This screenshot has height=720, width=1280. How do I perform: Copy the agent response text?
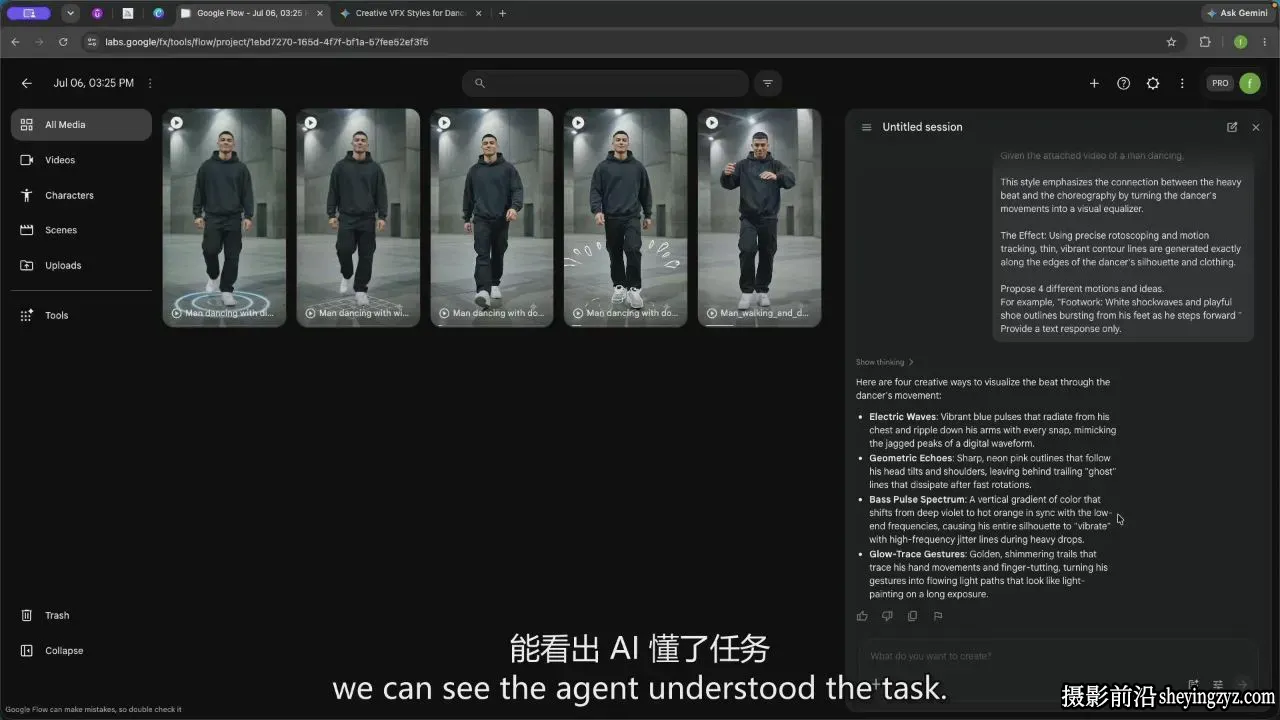(x=912, y=616)
